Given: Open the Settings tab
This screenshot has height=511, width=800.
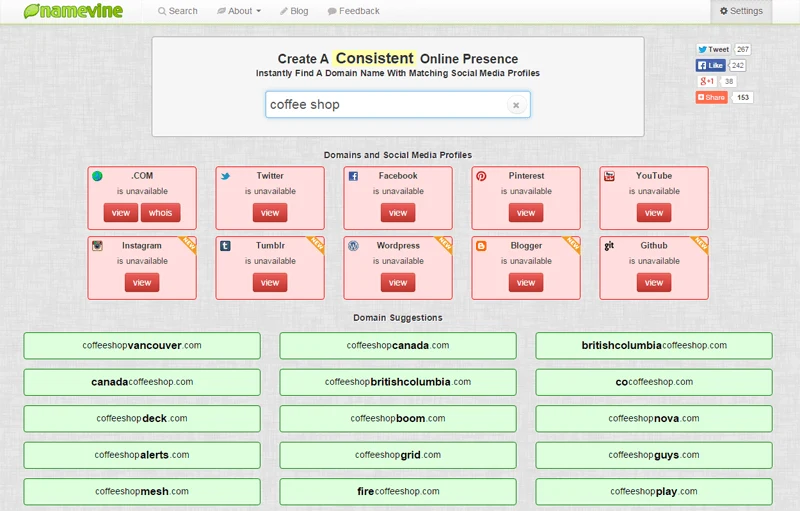Looking at the screenshot, I should pos(741,11).
